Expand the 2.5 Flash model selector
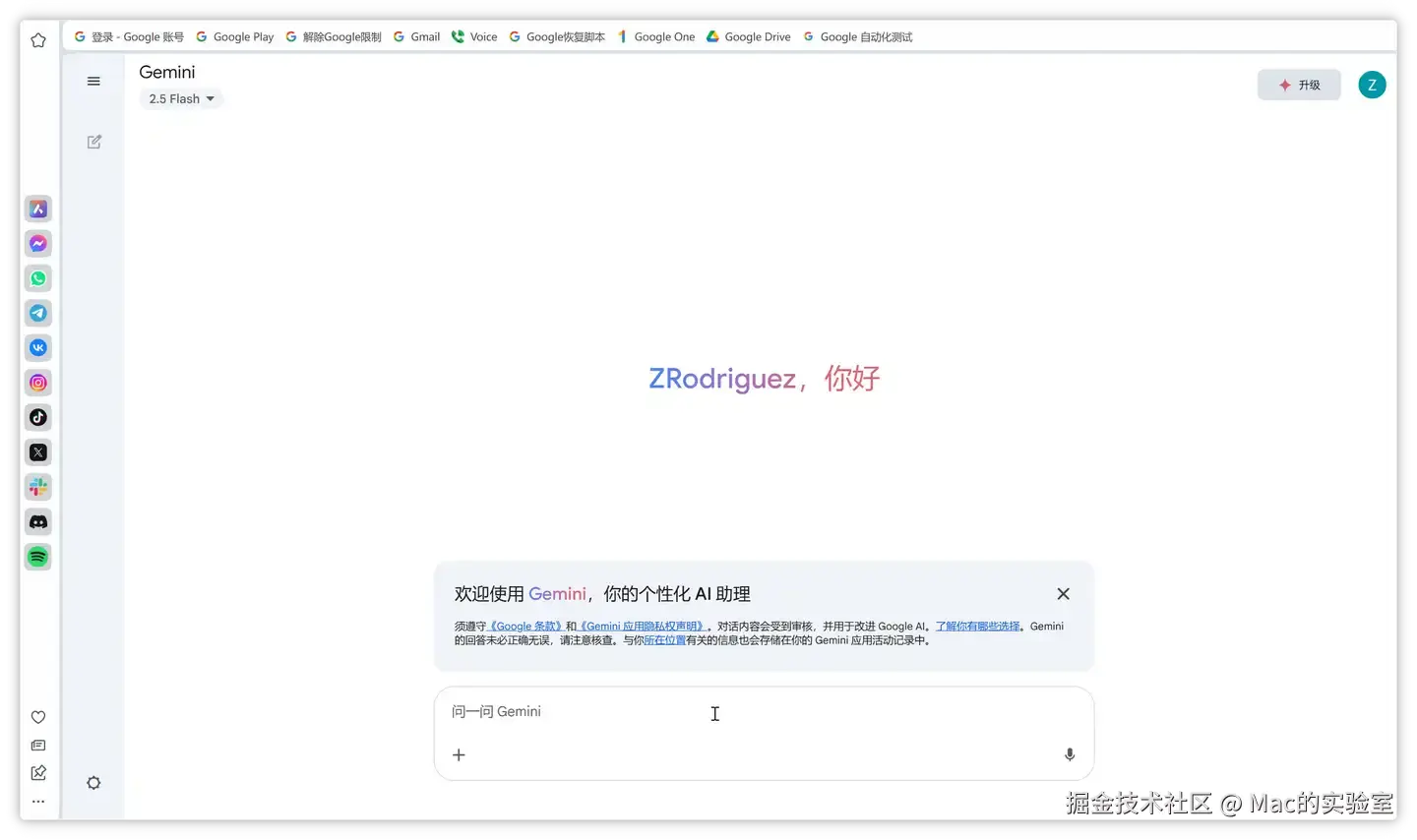Viewport: 1417px width, 840px height. 181,98
